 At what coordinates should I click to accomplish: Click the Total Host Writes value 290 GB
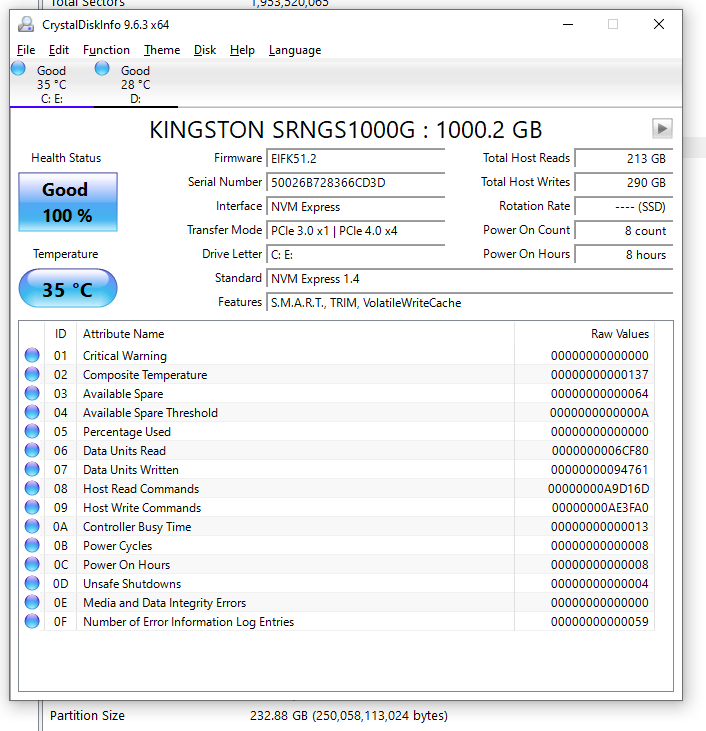[x=624, y=183]
